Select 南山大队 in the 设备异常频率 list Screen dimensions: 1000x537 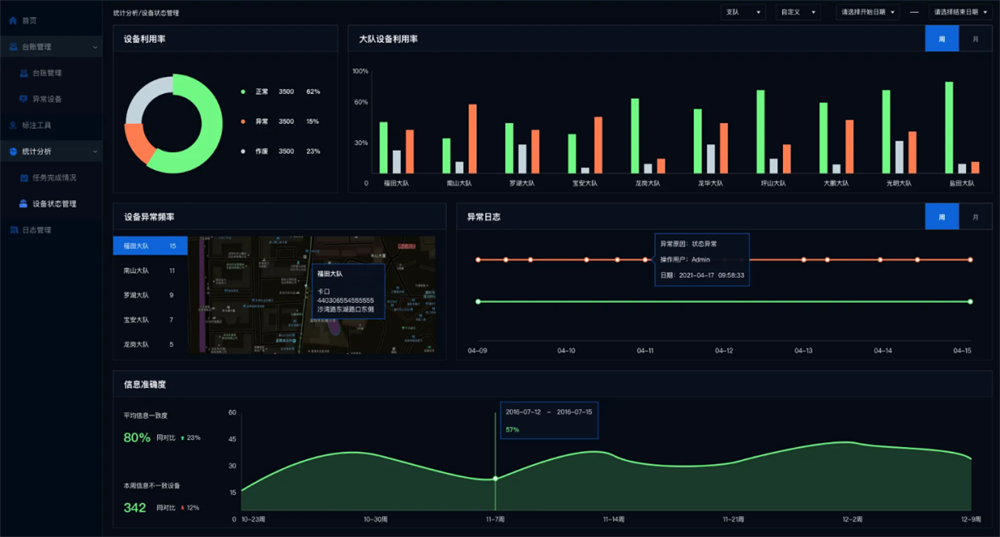(150, 270)
